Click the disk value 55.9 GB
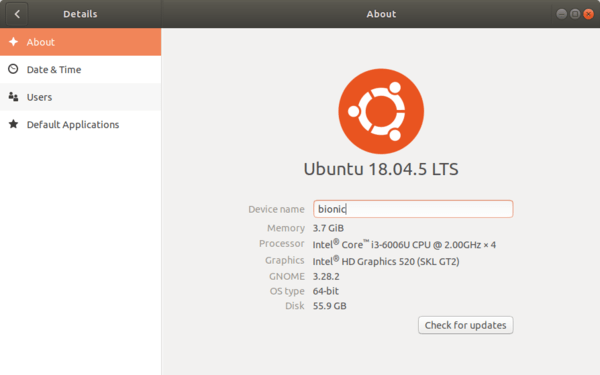The width and height of the screenshot is (600, 375). (329, 306)
